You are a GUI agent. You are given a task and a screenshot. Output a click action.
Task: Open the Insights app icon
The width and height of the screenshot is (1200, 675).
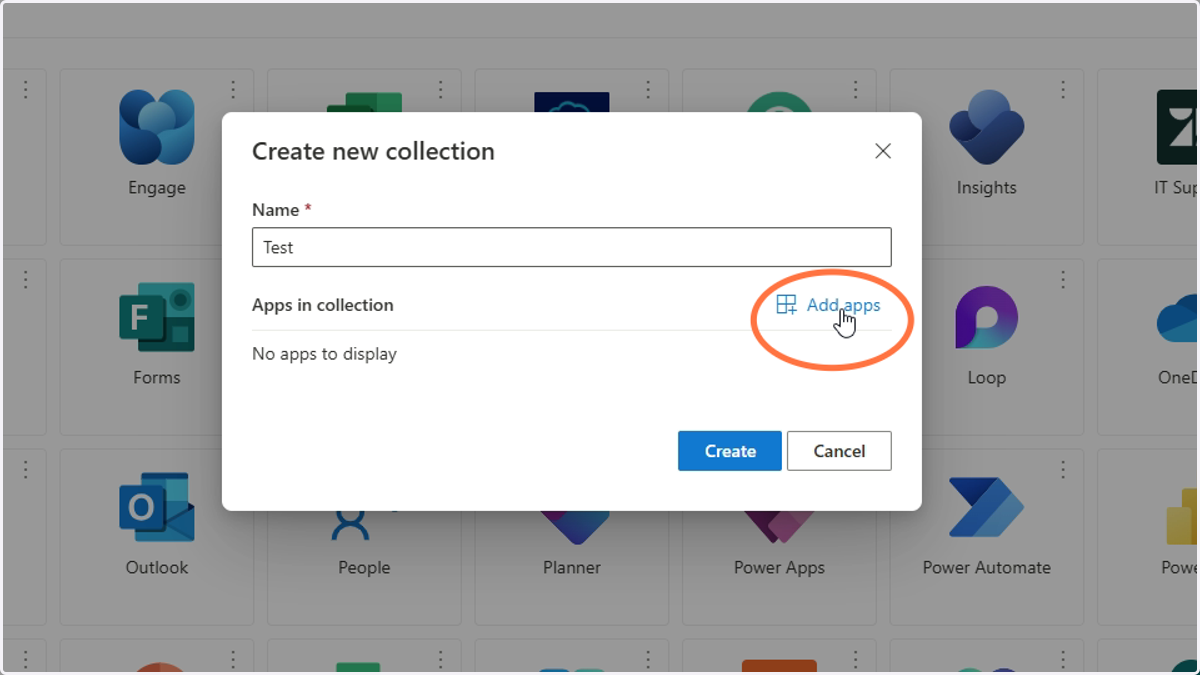point(986,127)
